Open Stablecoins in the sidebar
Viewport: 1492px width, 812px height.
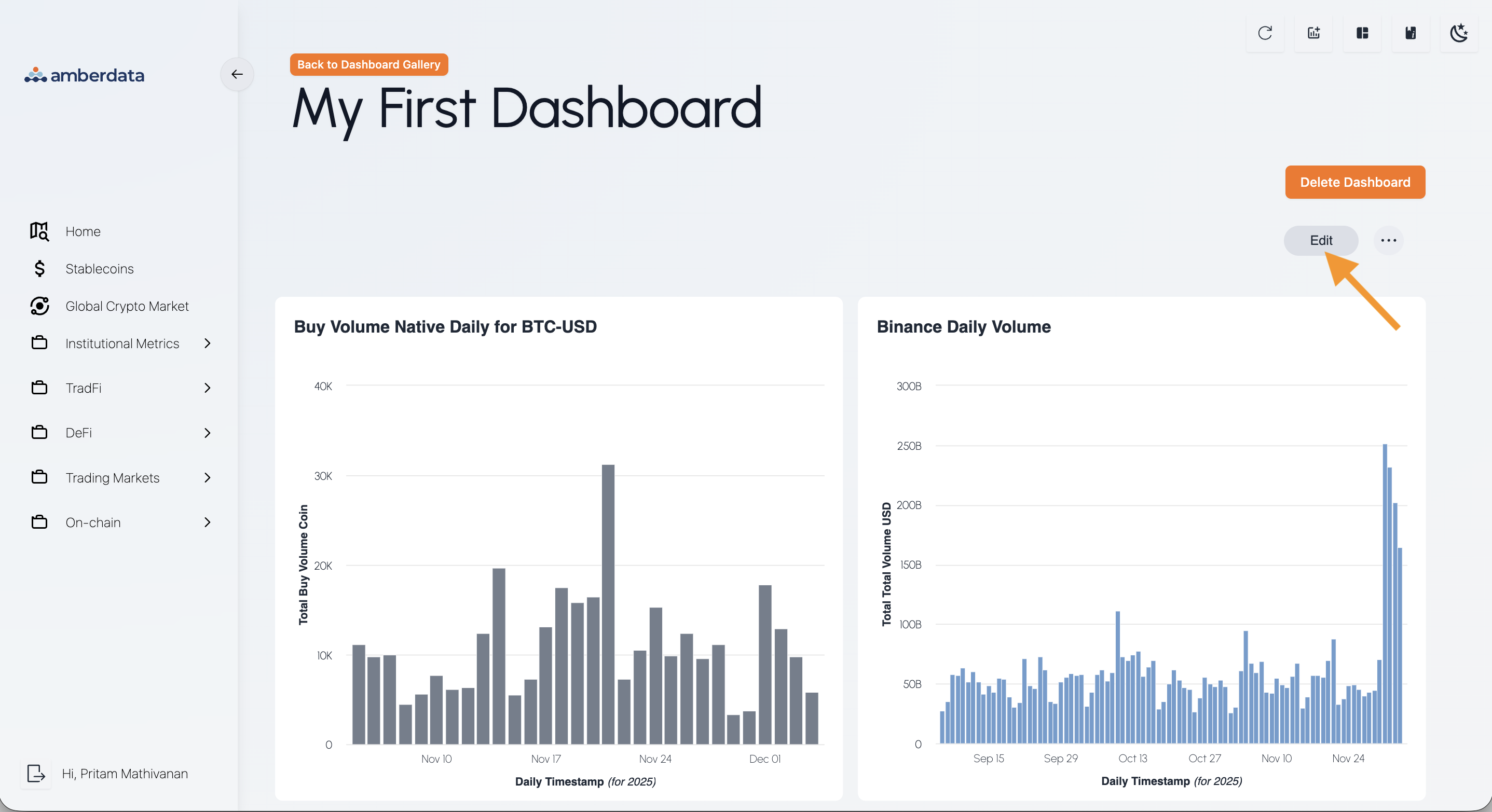coord(99,269)
